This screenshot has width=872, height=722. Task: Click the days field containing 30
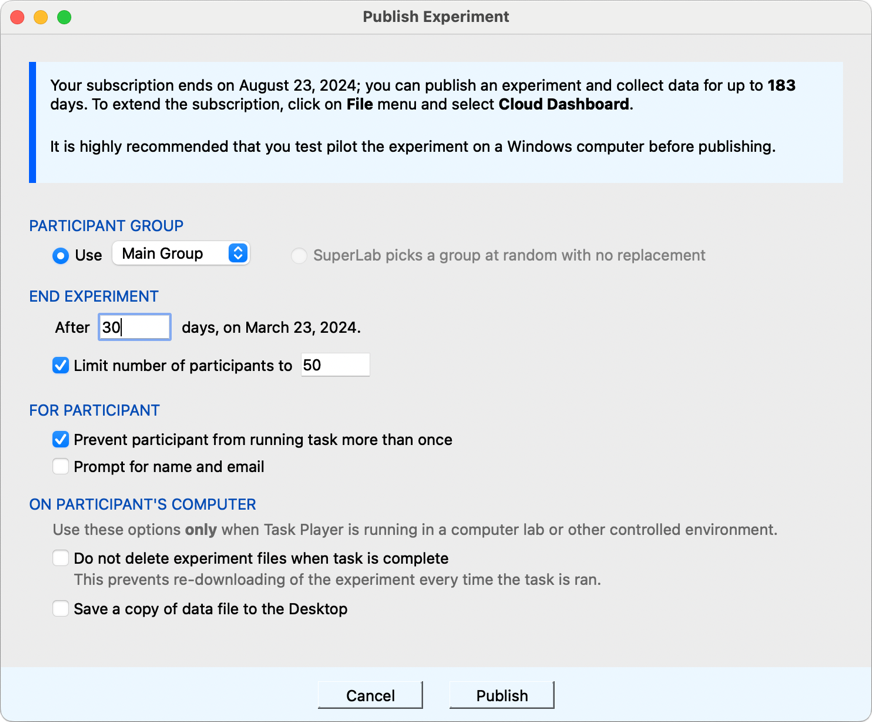pos(134,327)
